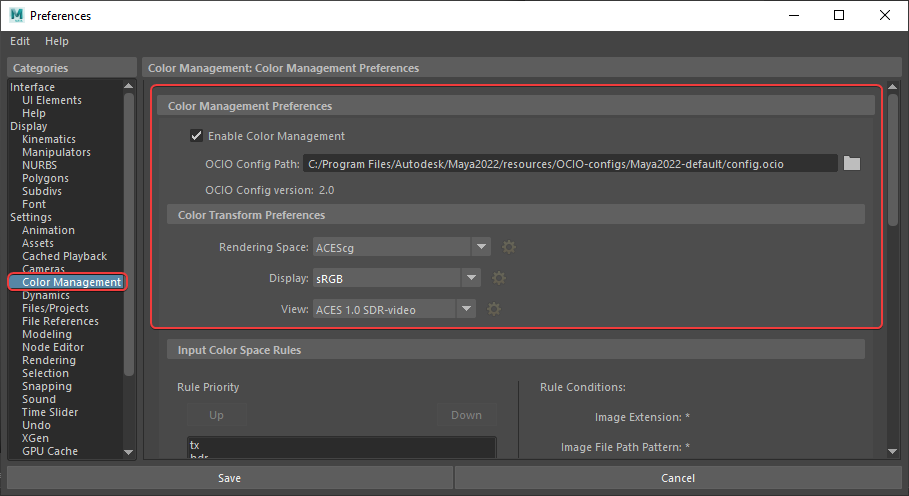
Task: Open the Help menu
Action: click(x=57, y=41)
